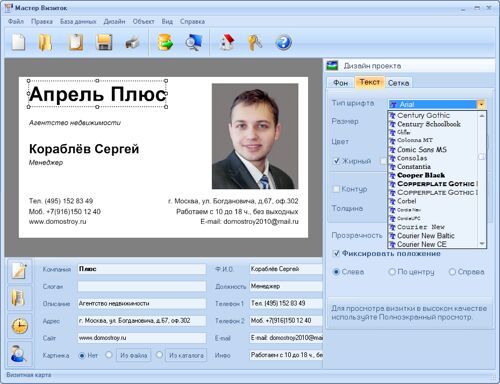
Task: Click the edit note icon in left sidebar
Action: 19,271
